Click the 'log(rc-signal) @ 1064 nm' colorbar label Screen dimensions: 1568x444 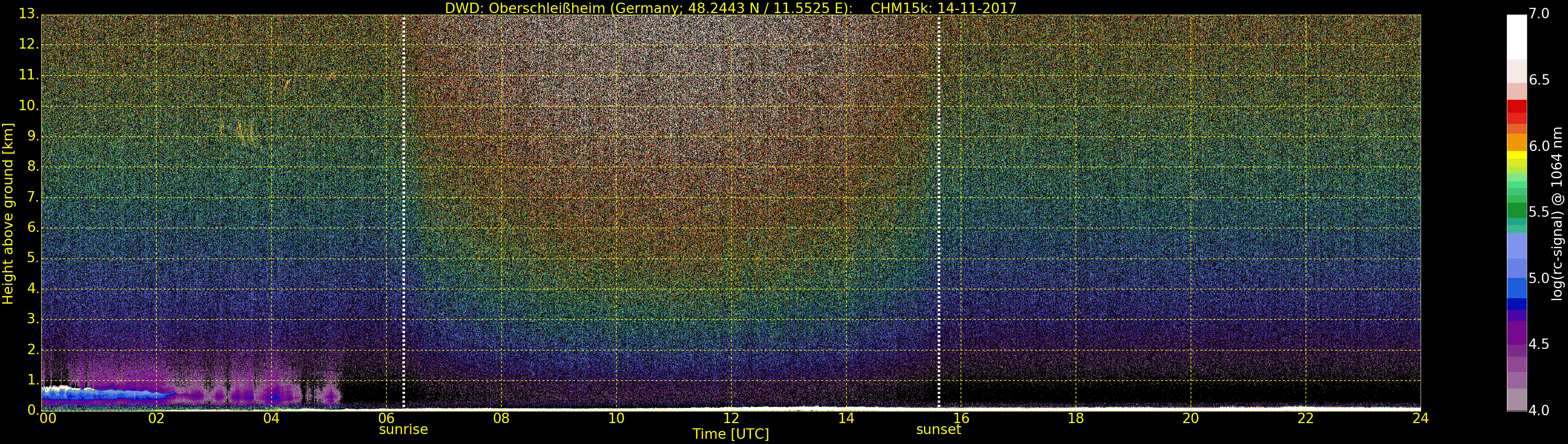(1557, 214)
